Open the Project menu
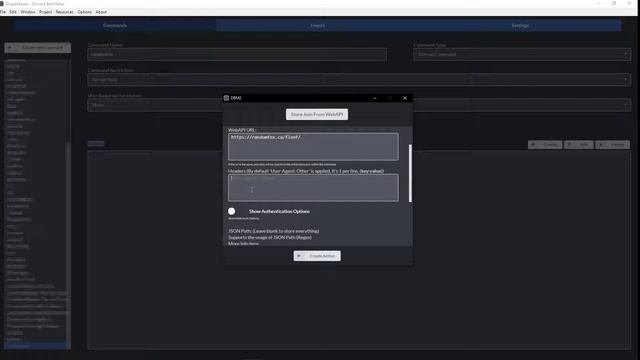This screenshot has height=360, width=640. (x=45, y=12)
